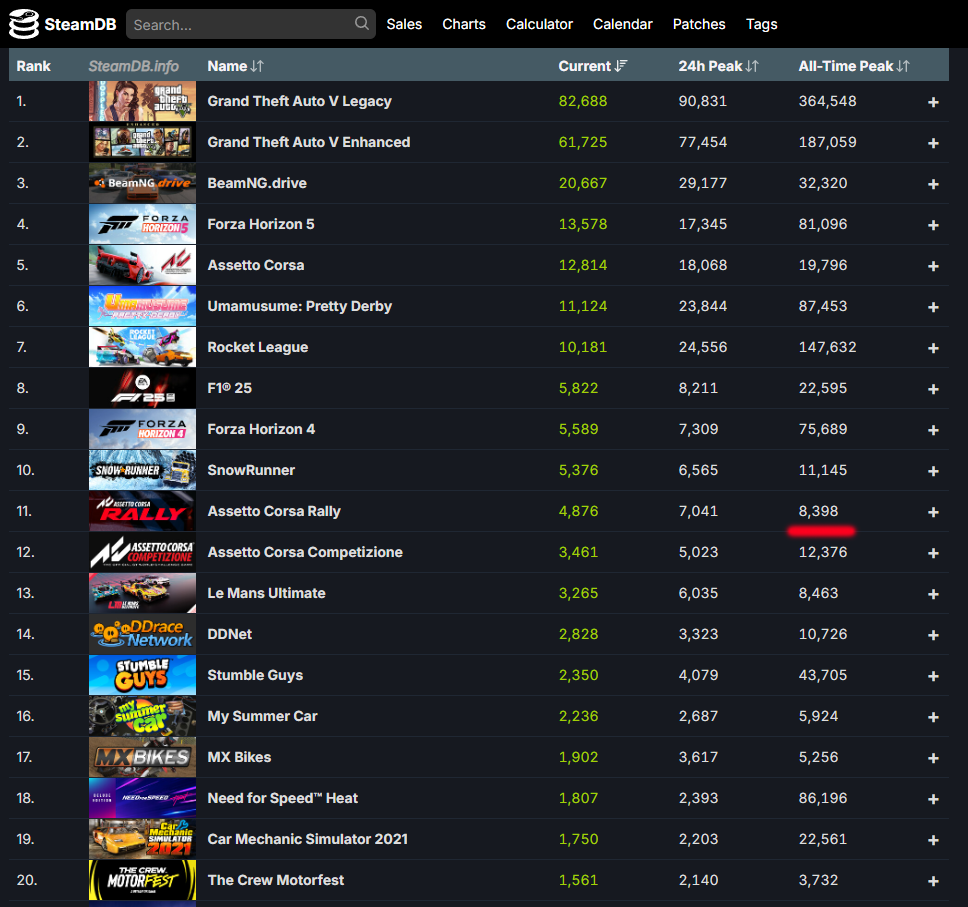Go to the Calendar page
The image size is (968, 907).
(x=622, y=24)
